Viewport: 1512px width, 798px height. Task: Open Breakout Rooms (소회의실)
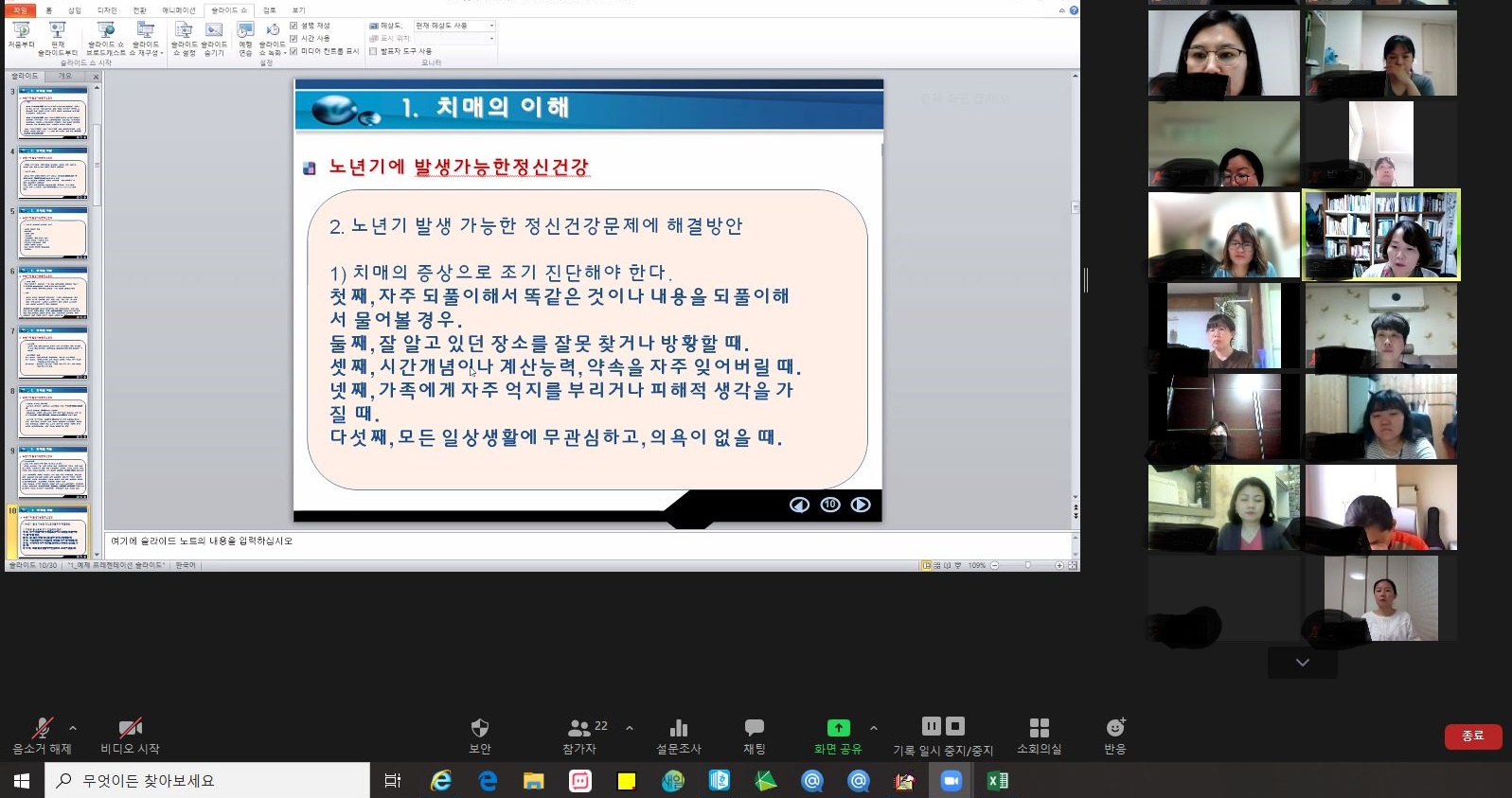tap(1040, 736)
